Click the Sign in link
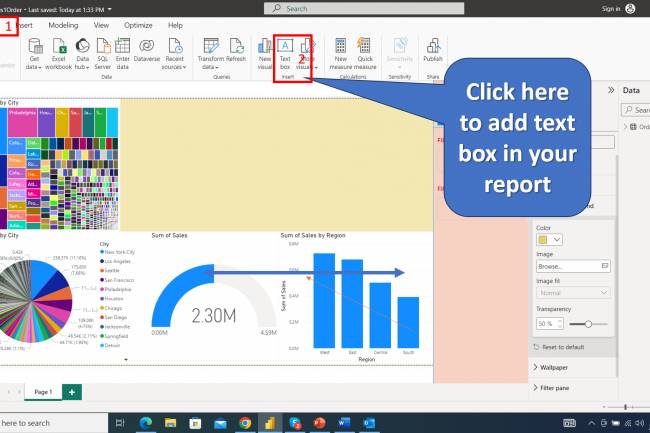The height and width of the screenshot is (433, 650). [611, 9]
